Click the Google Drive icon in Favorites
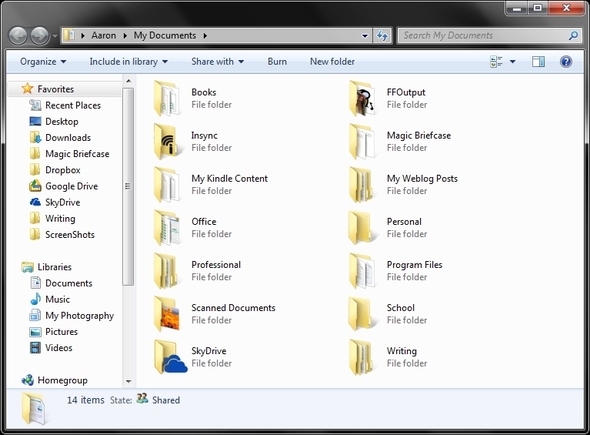Viewport: 590px width, 435px height. click(35, 186)
